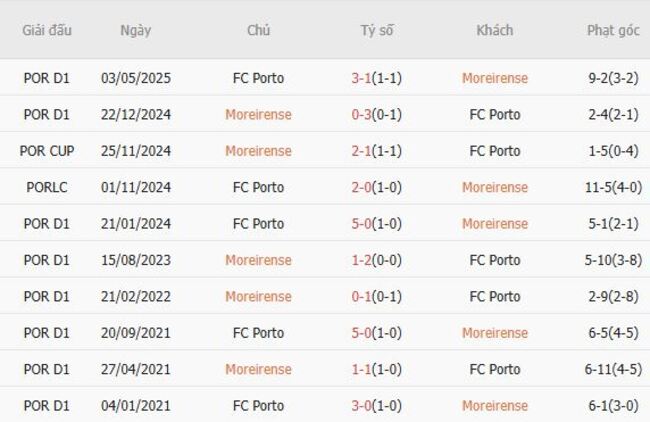Select the 'Ngày' column header
The image size is (650, 422).
point(136,30)
